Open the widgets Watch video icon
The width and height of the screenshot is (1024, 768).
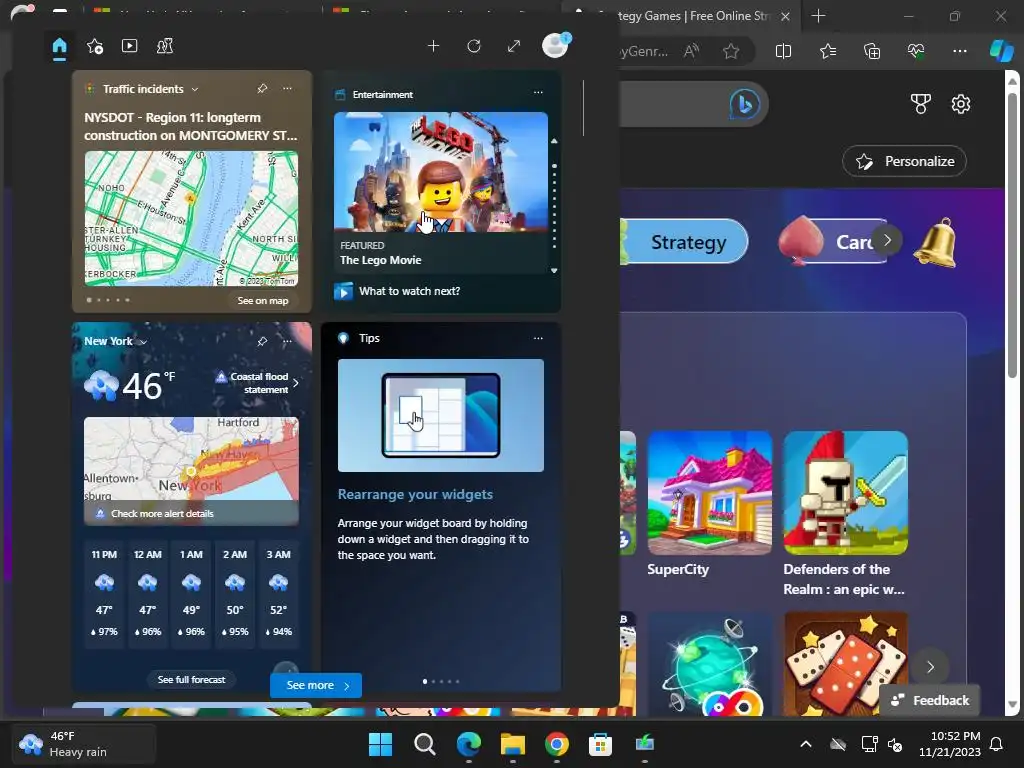coord(129,46)
